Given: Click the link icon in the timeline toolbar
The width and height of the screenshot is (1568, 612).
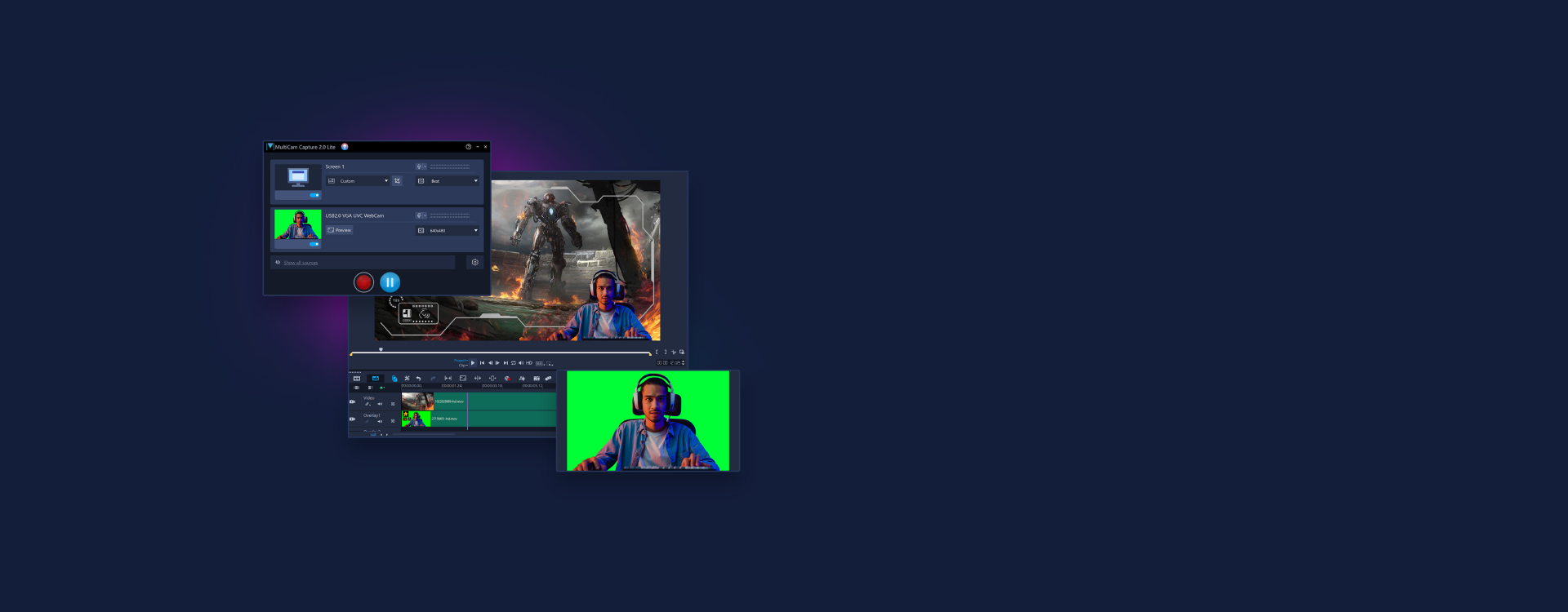Looking at the screenshot, I should click(548, 379).
